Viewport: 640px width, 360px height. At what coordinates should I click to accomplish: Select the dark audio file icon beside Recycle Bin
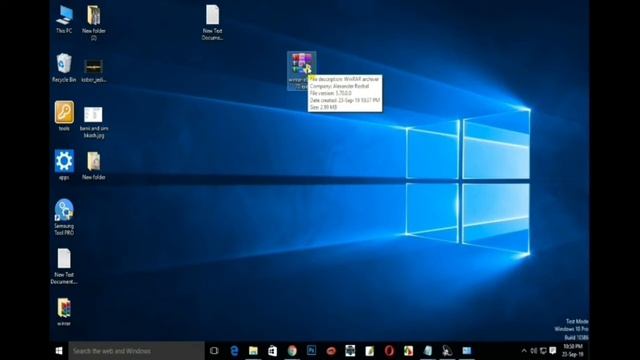point(93,71)
